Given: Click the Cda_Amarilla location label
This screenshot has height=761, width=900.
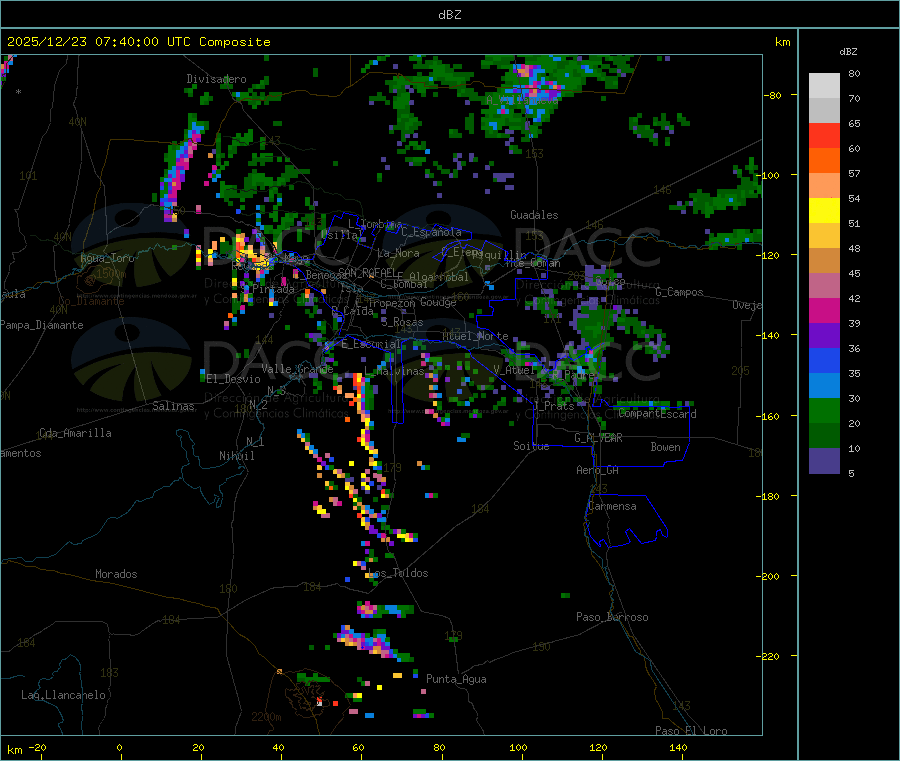Looking at the screenshot, I should click(x=75, y=433).
